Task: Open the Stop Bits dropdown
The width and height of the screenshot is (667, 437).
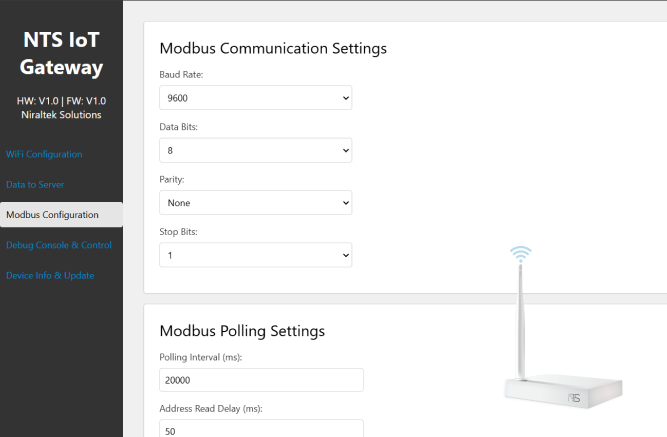Action: pos(255,256)
